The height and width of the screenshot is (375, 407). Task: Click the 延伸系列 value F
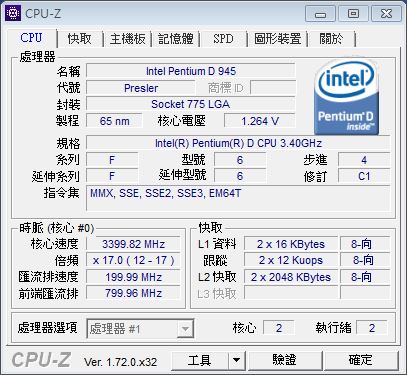click(x=112, y=176)
